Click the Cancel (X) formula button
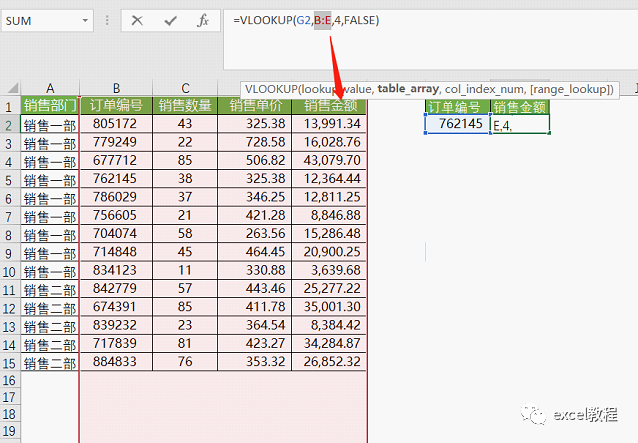638x443 pixels. click(137, 21)
